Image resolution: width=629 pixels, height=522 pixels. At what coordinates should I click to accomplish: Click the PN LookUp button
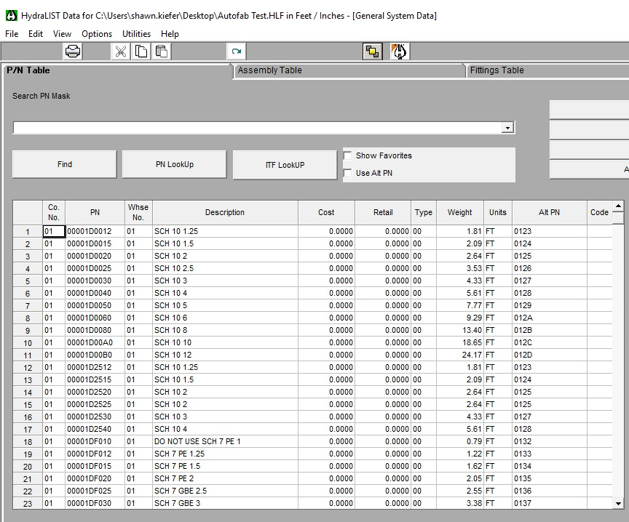pos(174,164)
